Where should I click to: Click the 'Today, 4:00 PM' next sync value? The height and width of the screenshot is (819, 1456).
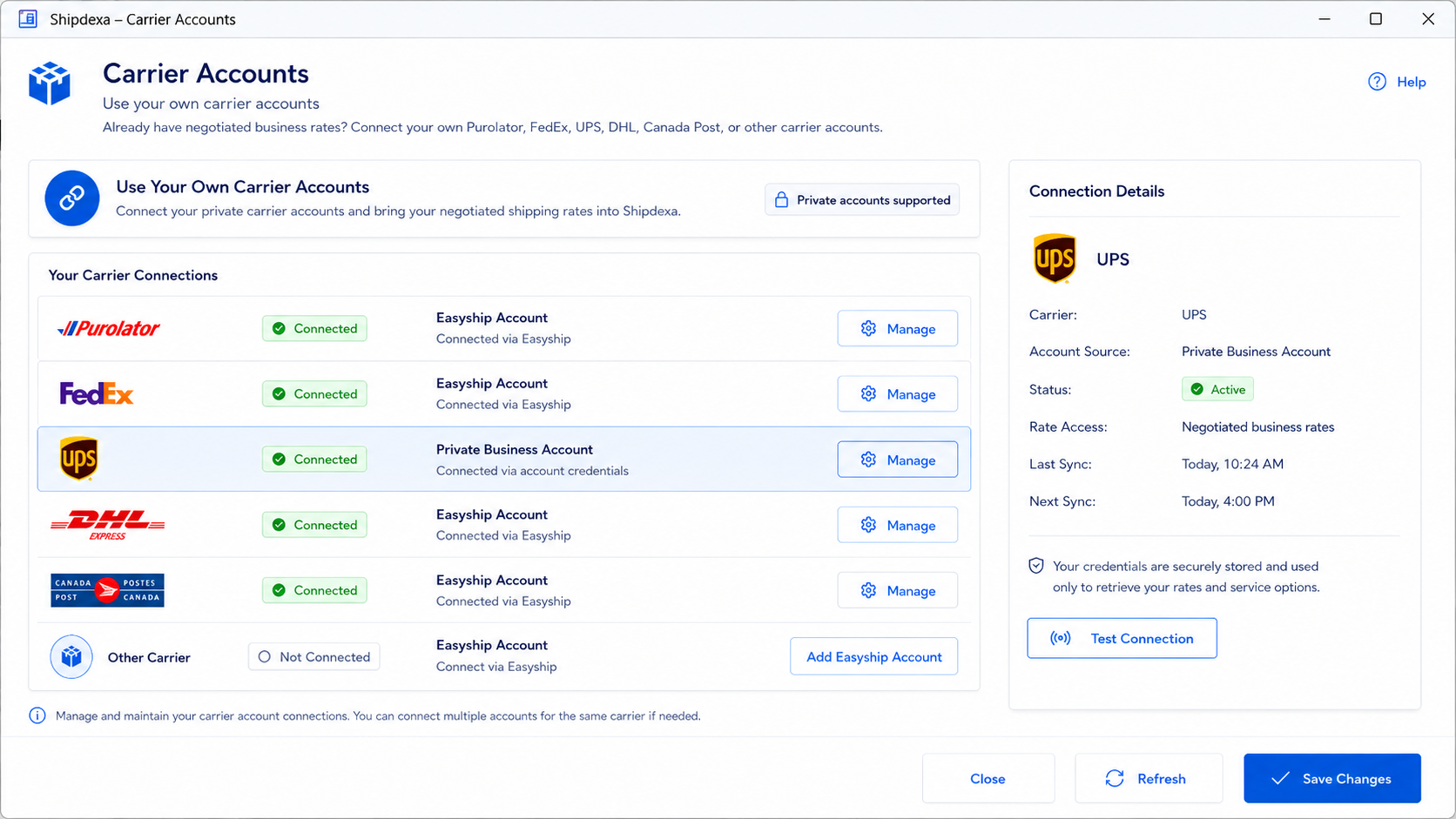1228,501
